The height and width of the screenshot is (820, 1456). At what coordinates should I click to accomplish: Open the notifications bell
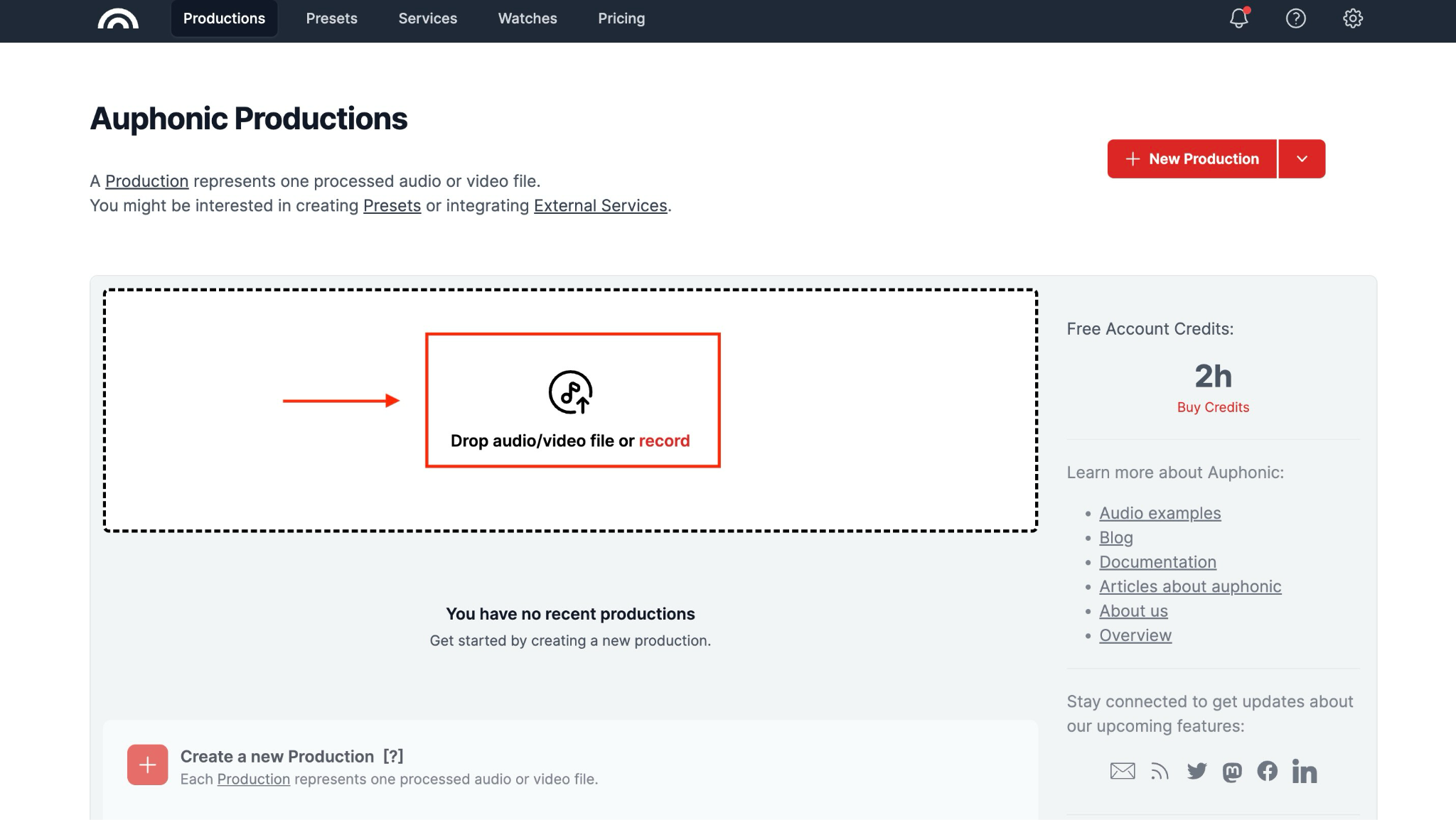pyautogui.click(x=1239, y=18)
